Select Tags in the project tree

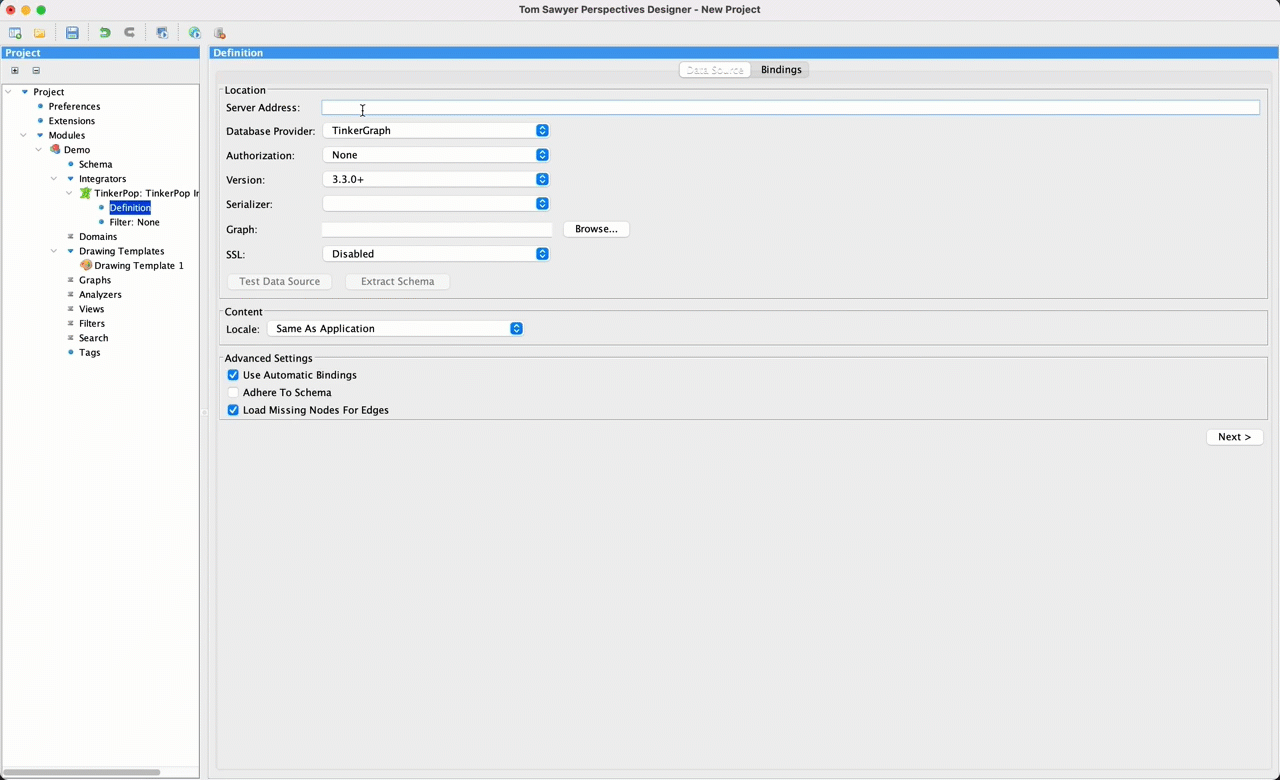point(90,353)
